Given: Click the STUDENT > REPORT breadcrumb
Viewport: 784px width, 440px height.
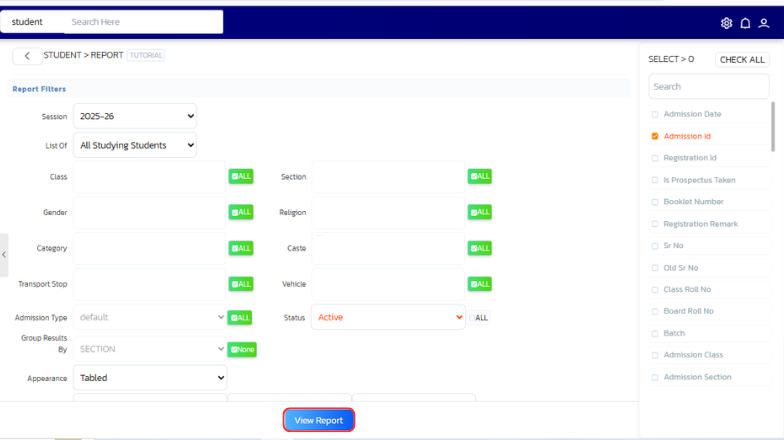Looking at the screenshot, I should click(84, 55).
